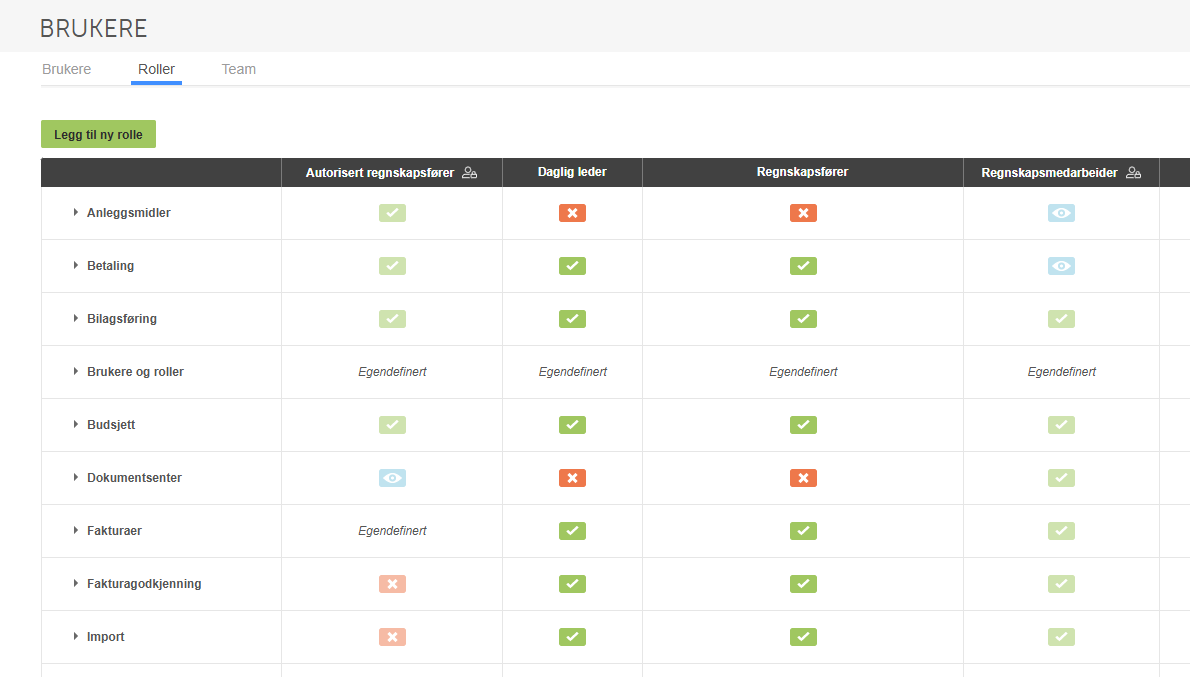Toggle Bilagsføring check for Daglig leder

tap(572, 319)
